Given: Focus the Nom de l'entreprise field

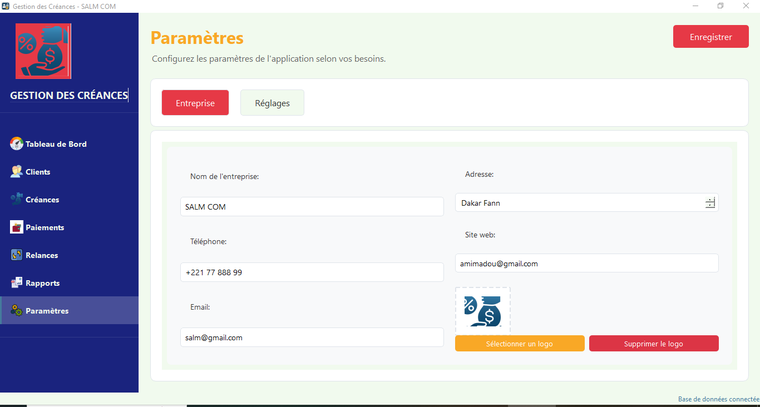Looking at the screenshot, I should [x=312, y=207].
